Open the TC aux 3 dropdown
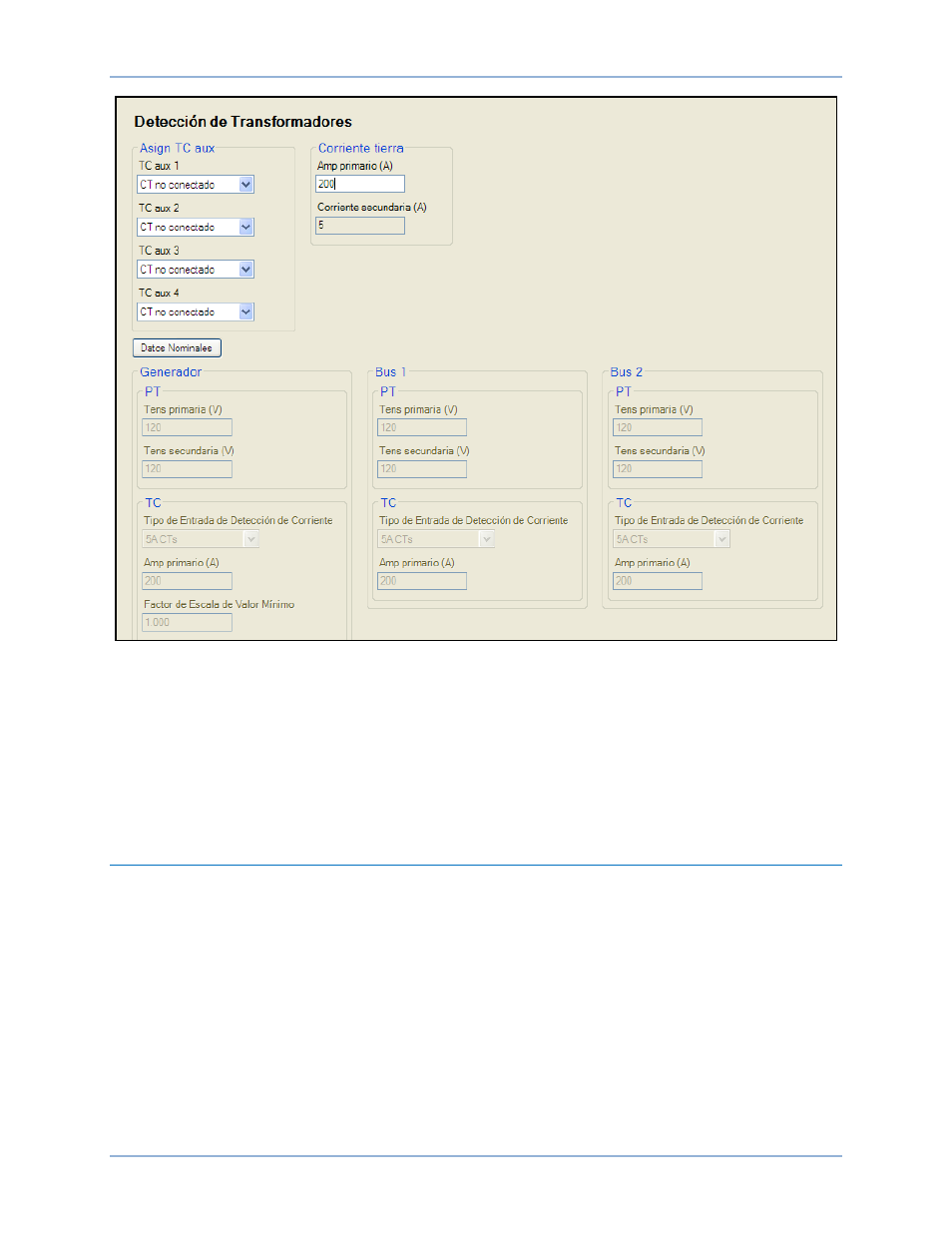 pyautogui.click(x=196, y=270)
